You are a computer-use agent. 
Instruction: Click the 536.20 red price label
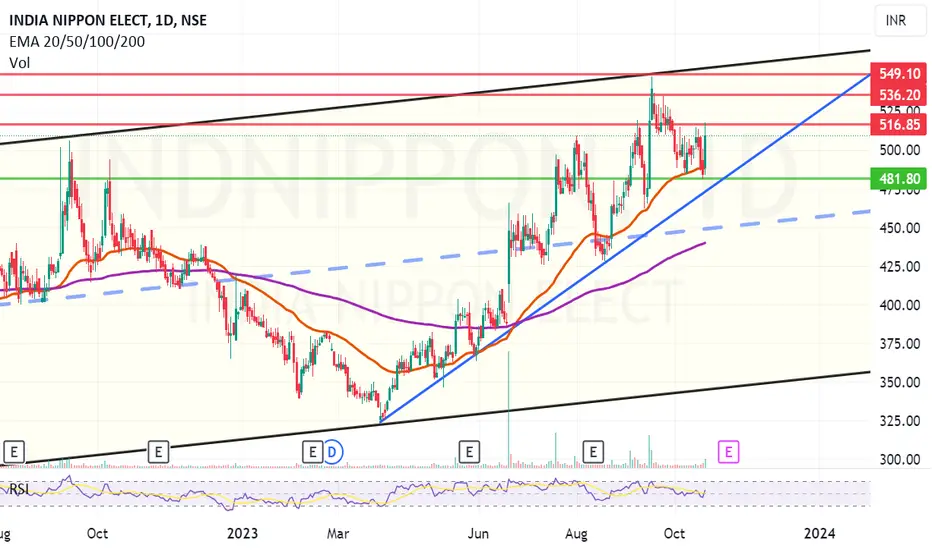(899, 95)
